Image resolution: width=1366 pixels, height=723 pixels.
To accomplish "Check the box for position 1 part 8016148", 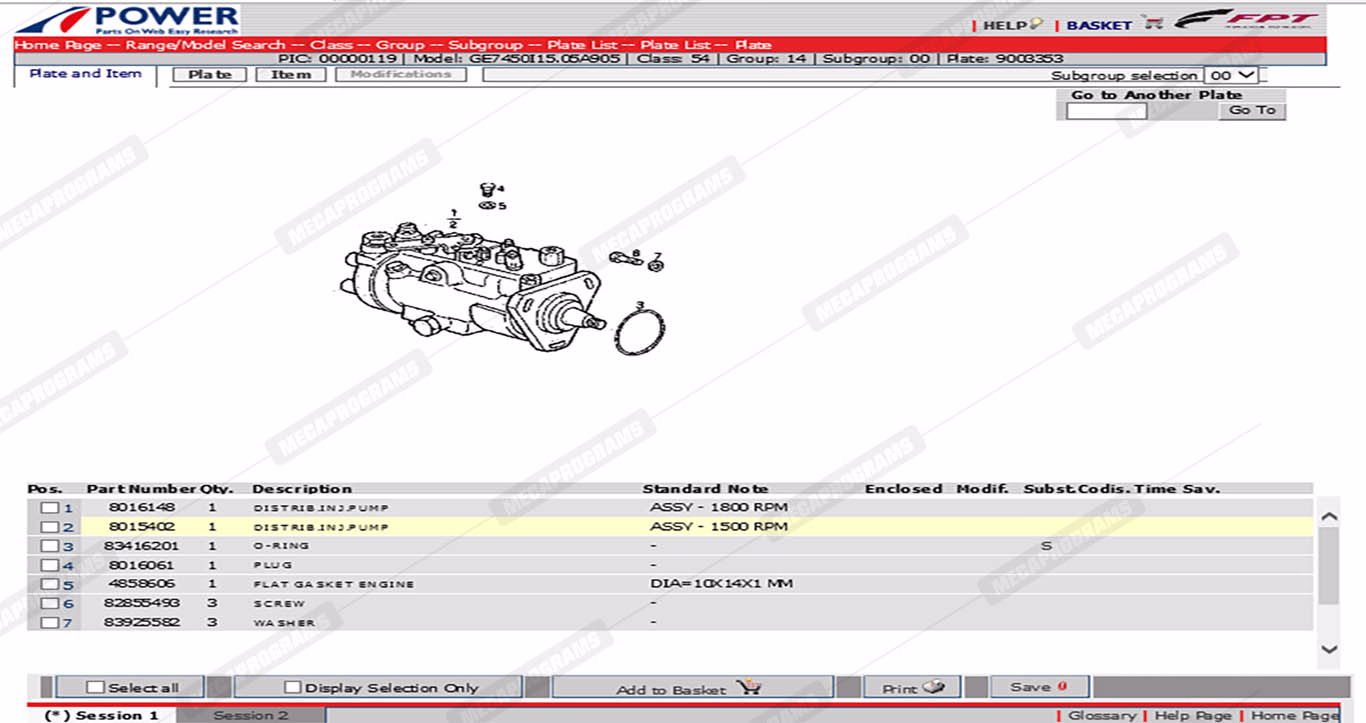I will [x=49, y=508].
